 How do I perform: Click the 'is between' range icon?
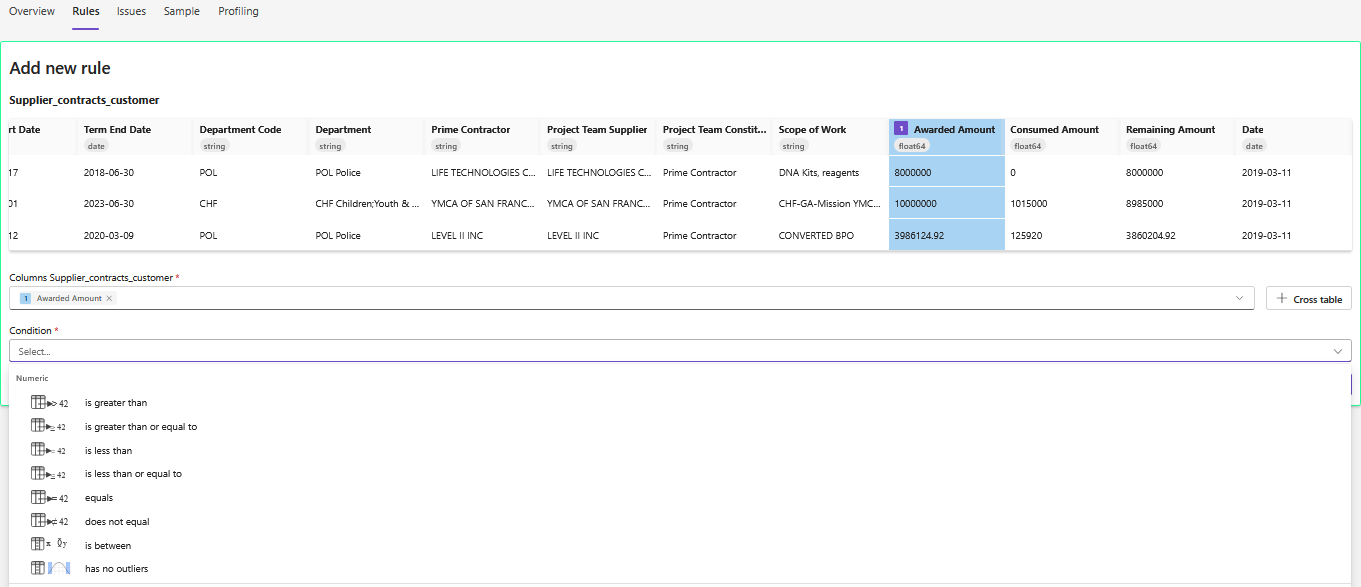pyautogui.click(x=49, y=545)
